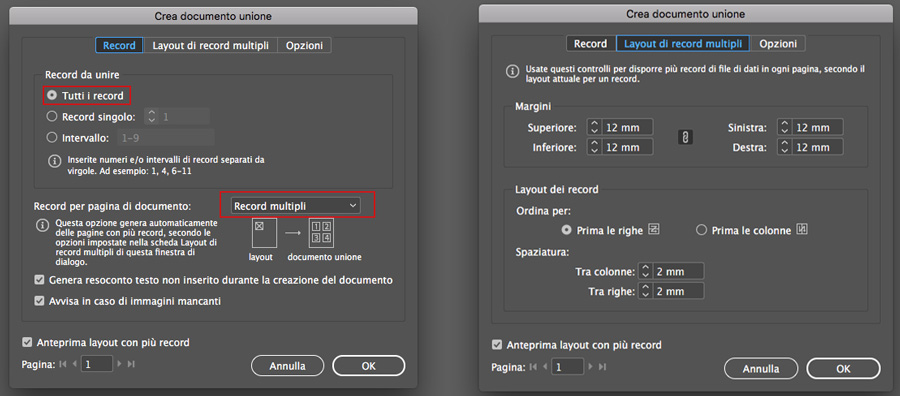This screenshot has height=396, width=900.
Task: Go to previous page arrow in right dialog
Action: point(544,366)
